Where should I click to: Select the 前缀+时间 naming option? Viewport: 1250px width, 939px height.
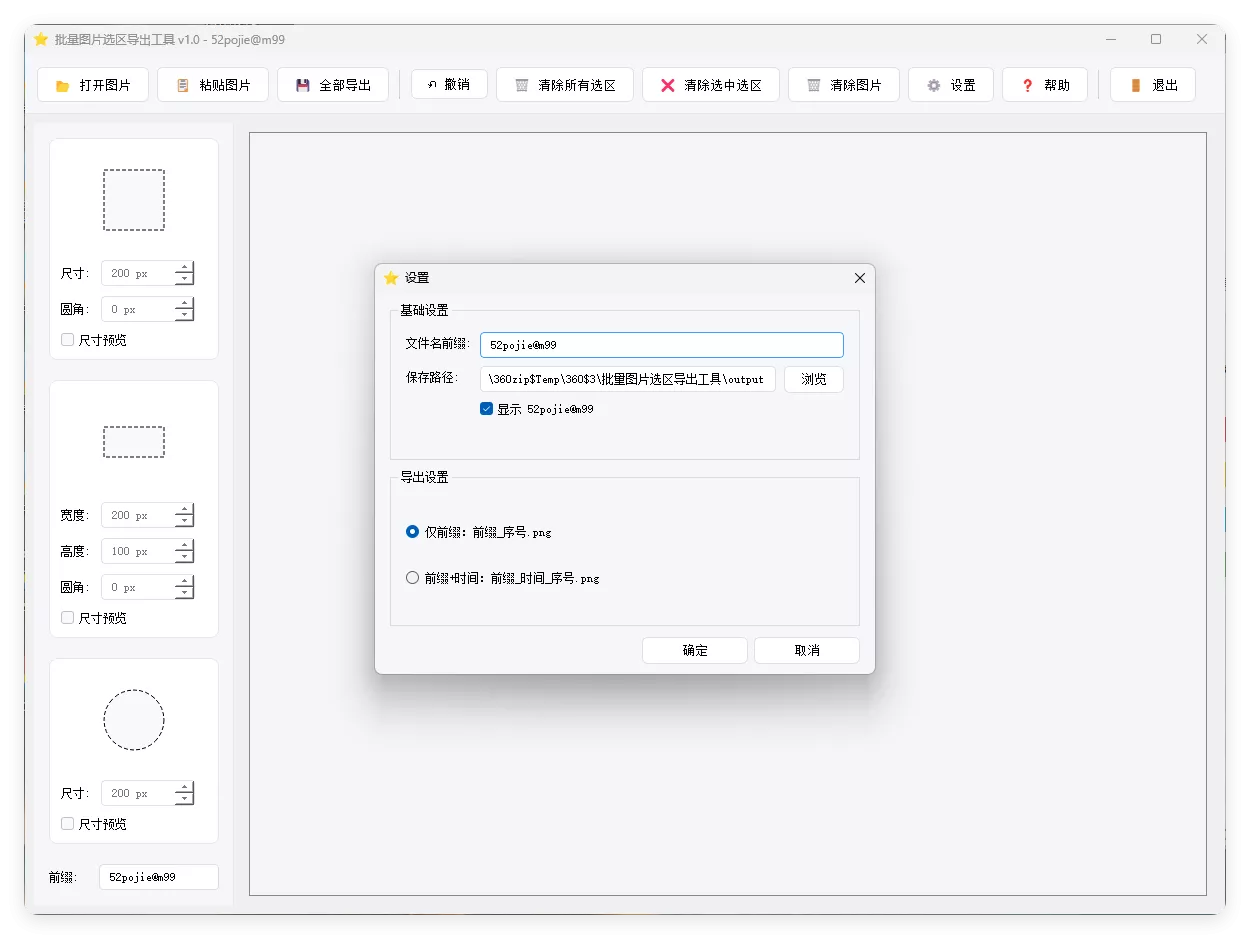(x=411, y=577)
